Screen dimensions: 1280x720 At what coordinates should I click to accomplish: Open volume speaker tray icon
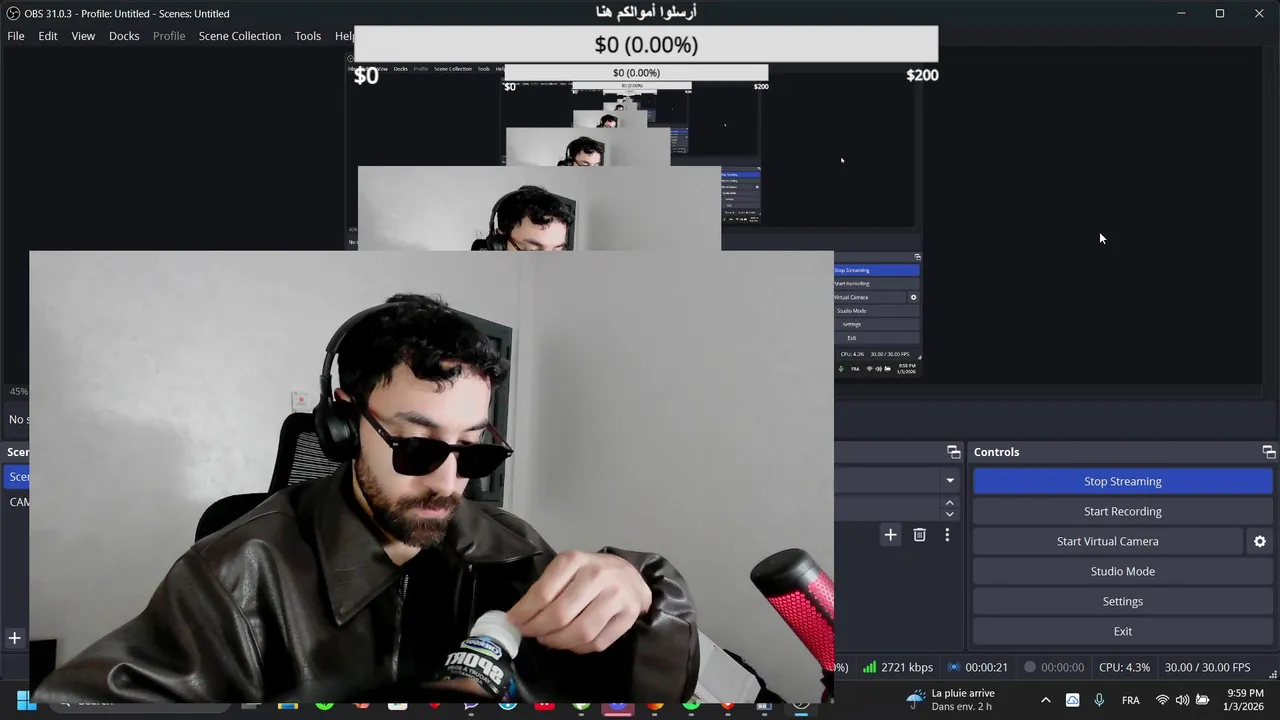pyautogui.click(x=1182, y=700)
